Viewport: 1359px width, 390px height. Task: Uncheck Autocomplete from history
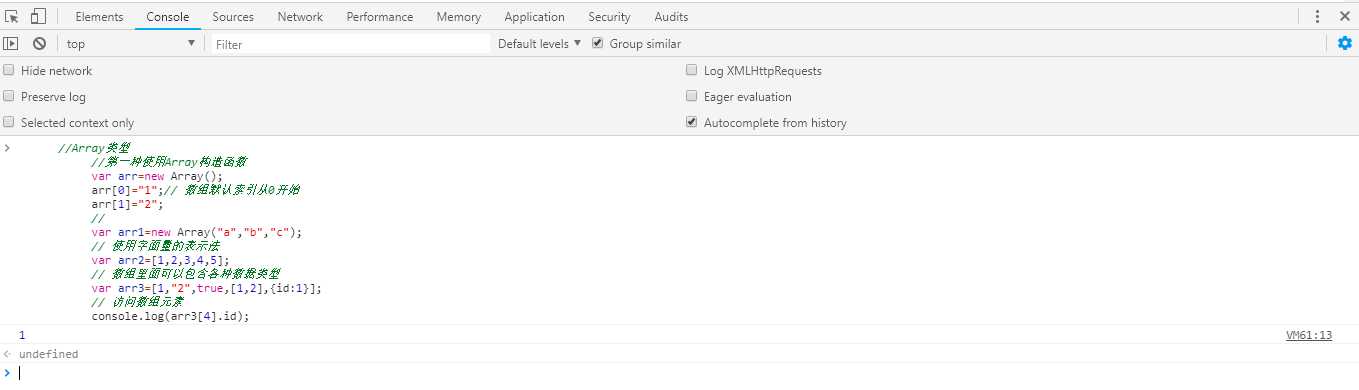pyautogui.click(x=692, y=123)
